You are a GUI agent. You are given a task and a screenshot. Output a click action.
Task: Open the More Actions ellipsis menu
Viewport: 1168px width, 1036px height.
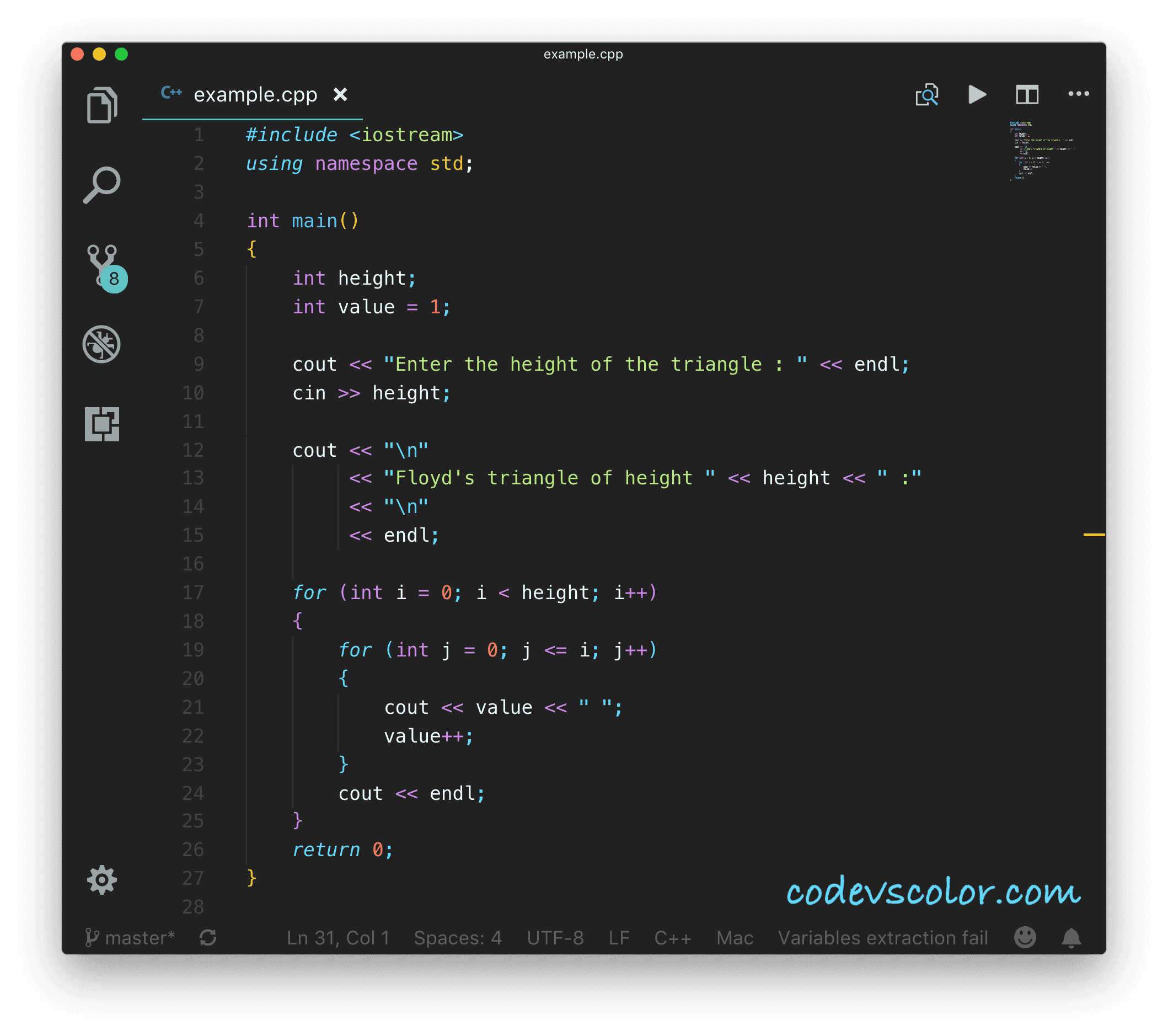(1078, 94)
